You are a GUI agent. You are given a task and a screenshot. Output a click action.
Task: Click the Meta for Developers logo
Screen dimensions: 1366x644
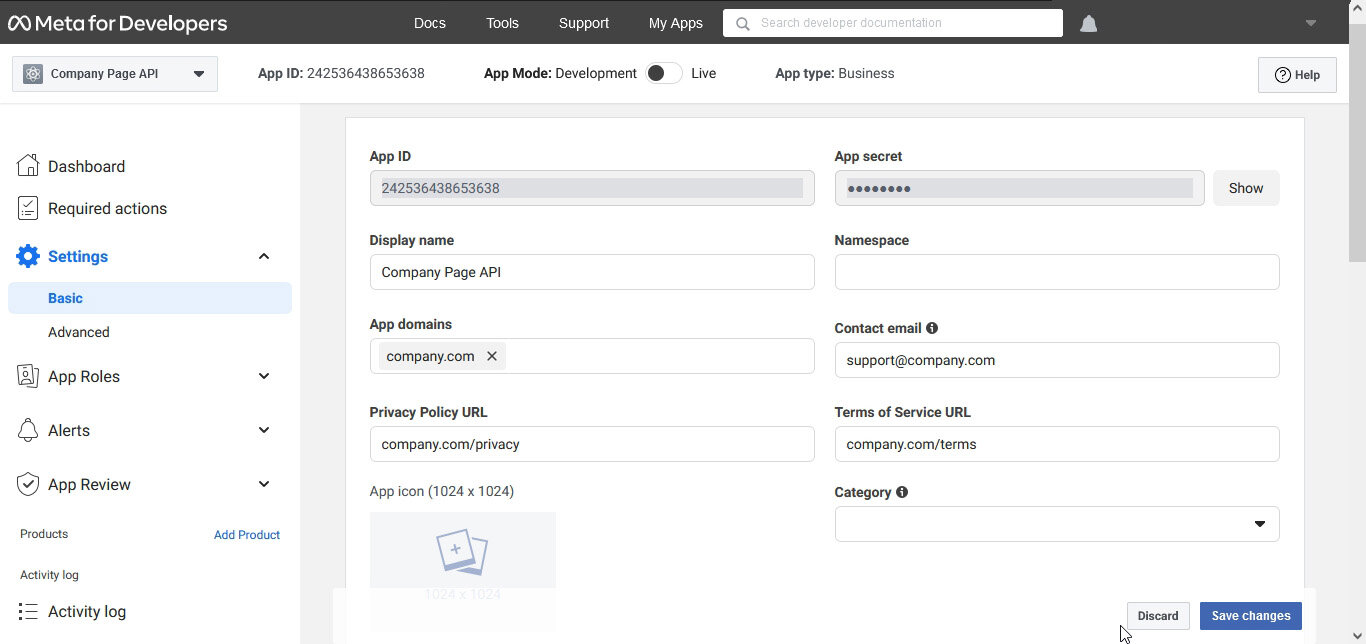click(118, 23)
